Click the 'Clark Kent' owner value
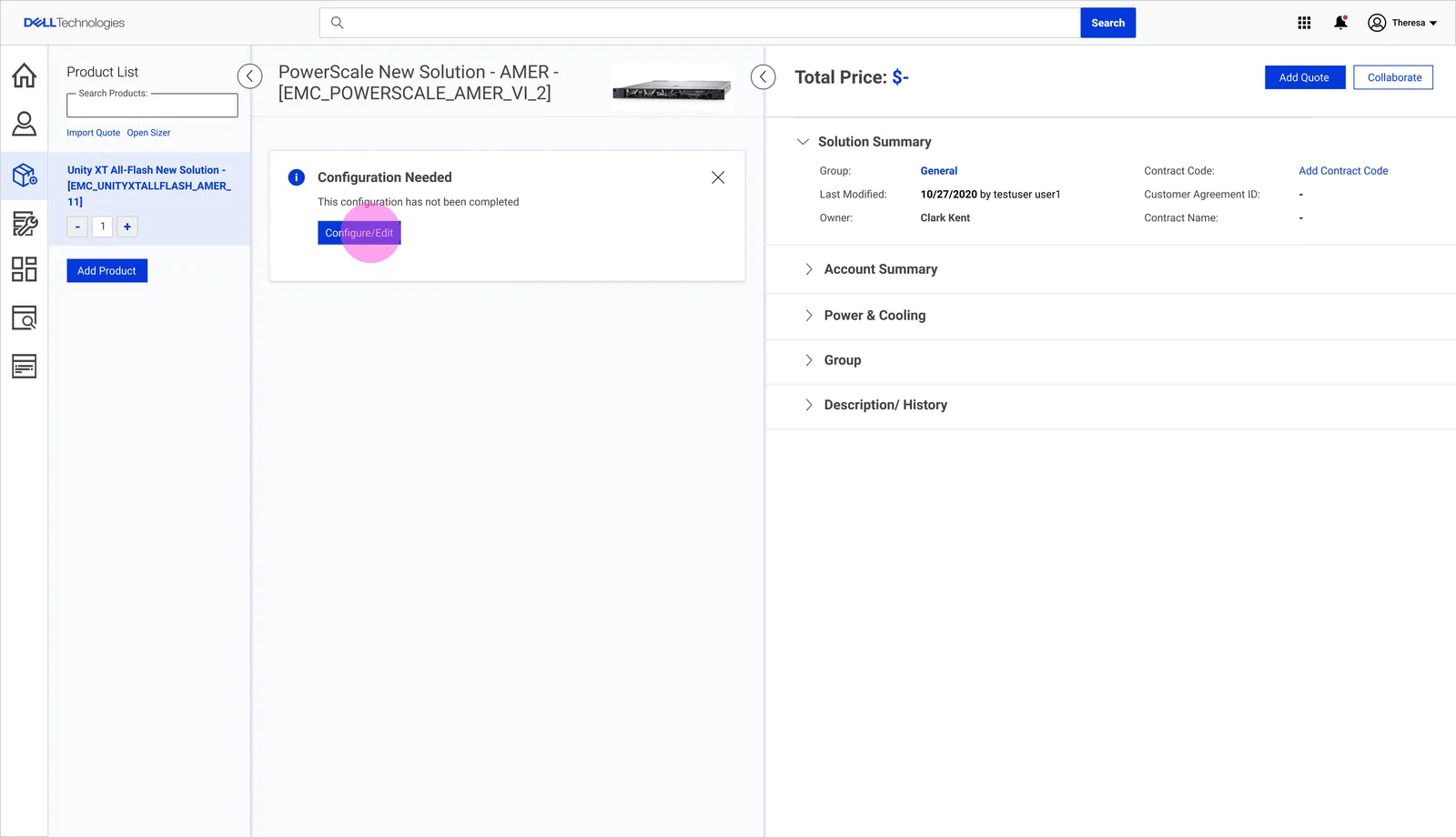This screenshot has height=837, width=1456. [x=945, y=218]
